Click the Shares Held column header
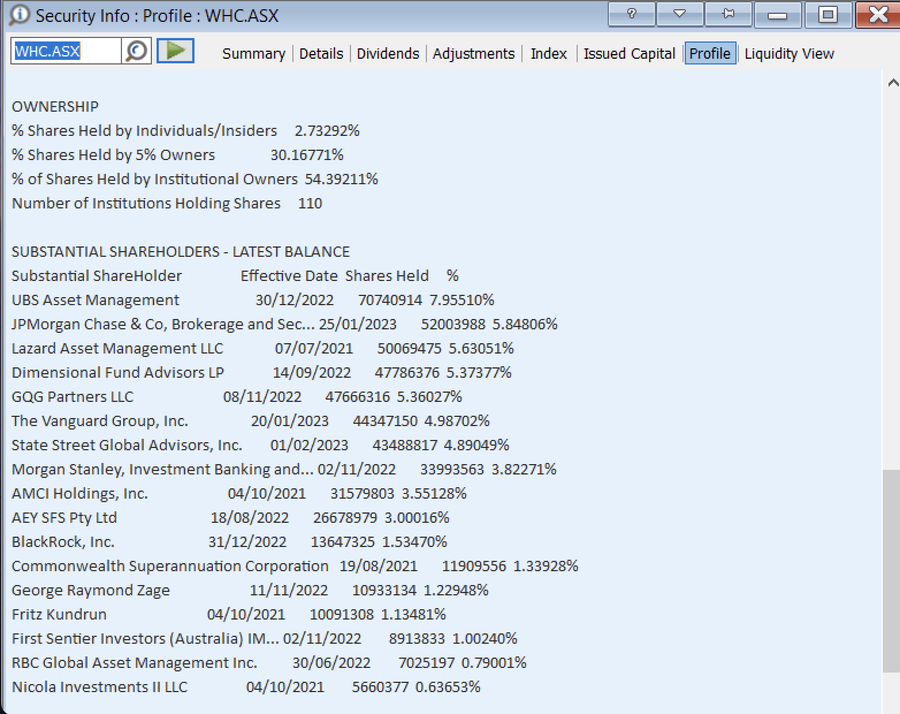This screenshot has width=900, height=714. click(387, 276)
